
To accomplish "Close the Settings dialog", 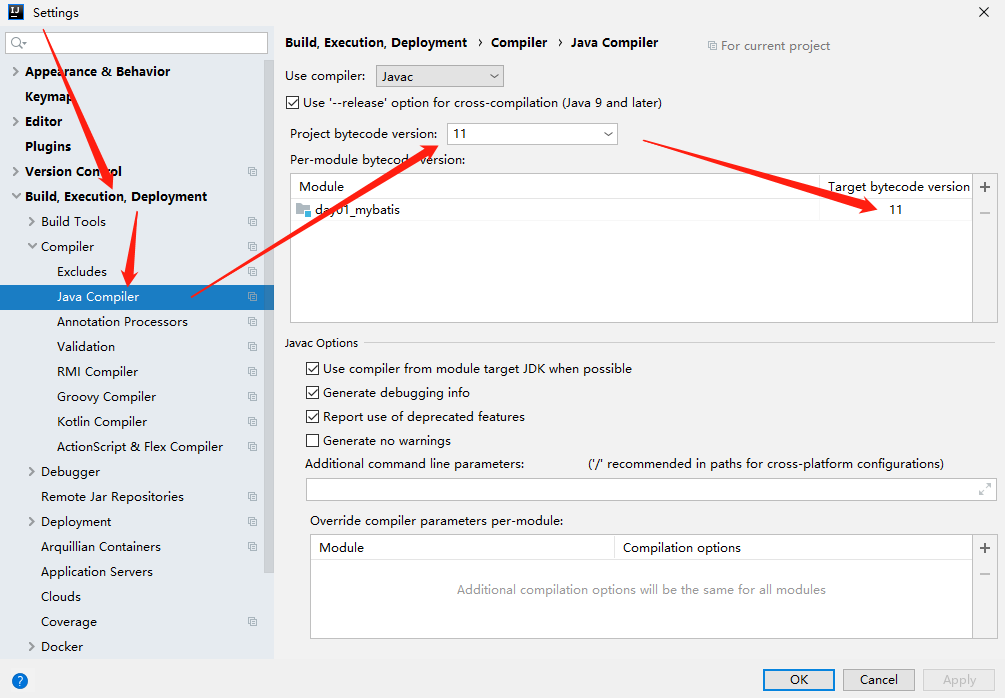I will tap(984, 12).
